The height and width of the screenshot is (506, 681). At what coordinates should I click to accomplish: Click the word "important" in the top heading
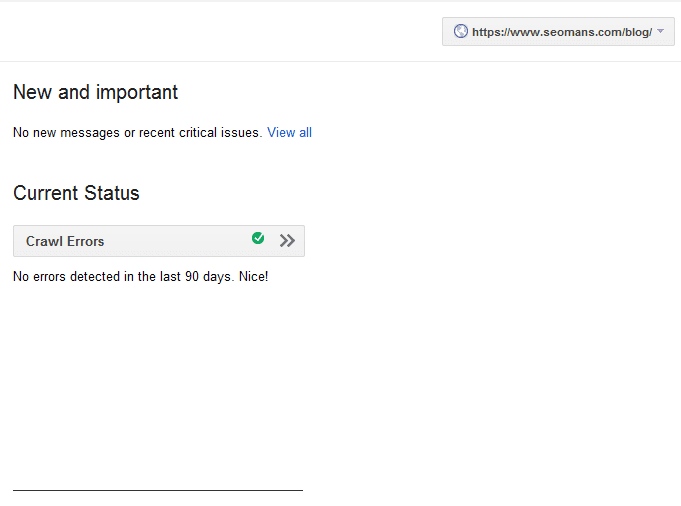pos(137,92)
